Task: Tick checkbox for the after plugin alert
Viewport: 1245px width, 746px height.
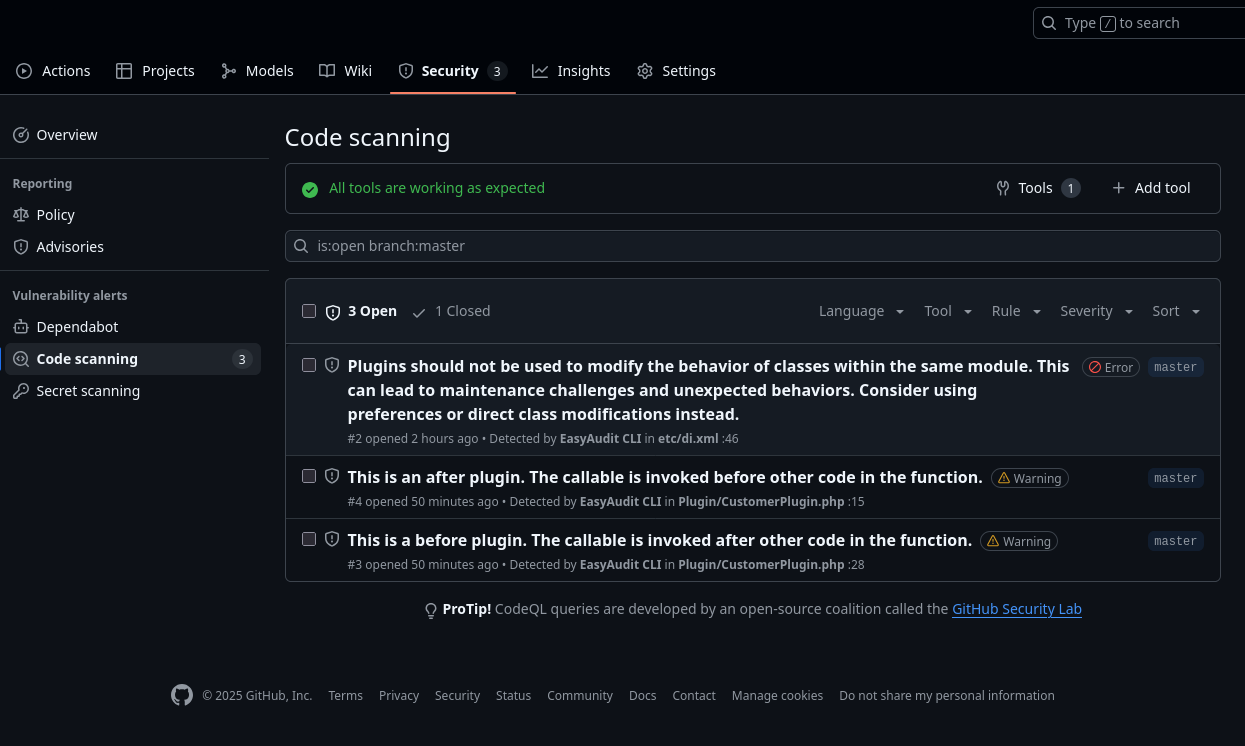Action: point(309,476)
